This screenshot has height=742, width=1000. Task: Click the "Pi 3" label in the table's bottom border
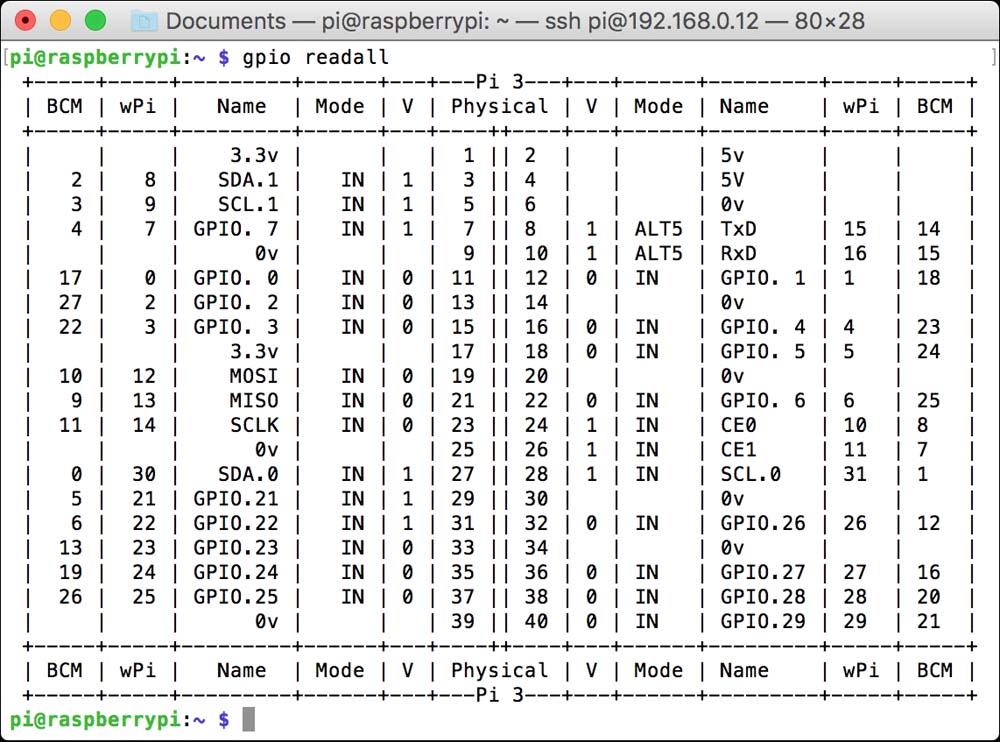pyautogui.click(x=501, y=694)
